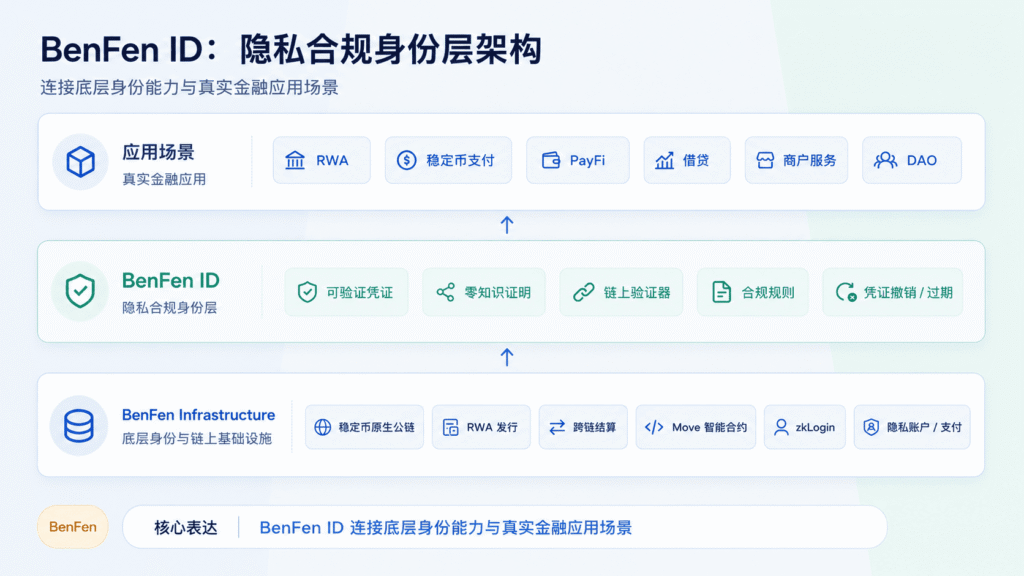Screen dimensions: 1024x576
Task: Click the privacy shield icon in 隐私账户 / 支付
Action: coord(871,427)
